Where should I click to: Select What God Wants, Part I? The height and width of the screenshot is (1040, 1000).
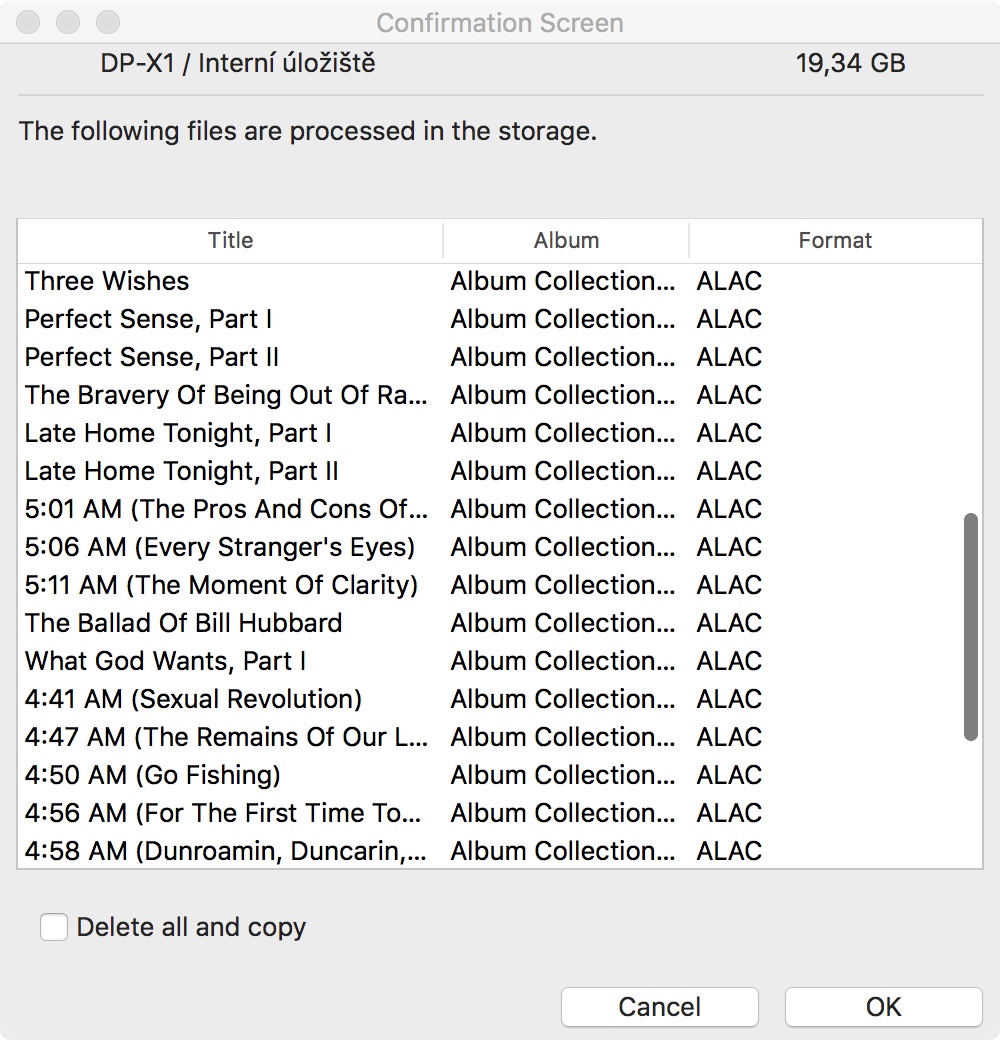(x=165, y=661)
